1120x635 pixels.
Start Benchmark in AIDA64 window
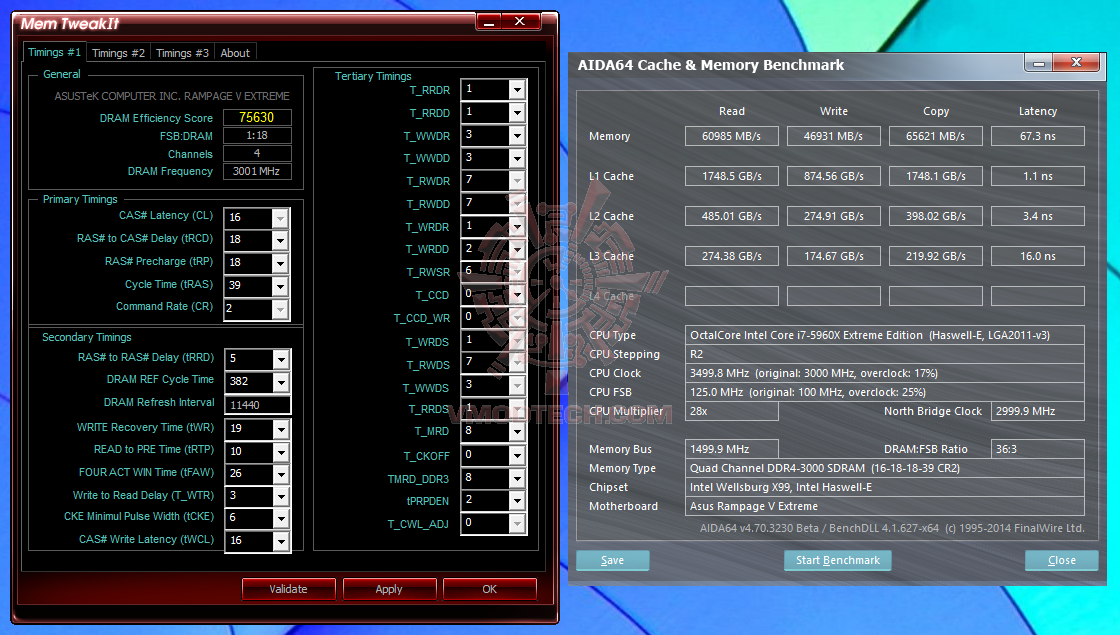point(838,561)
